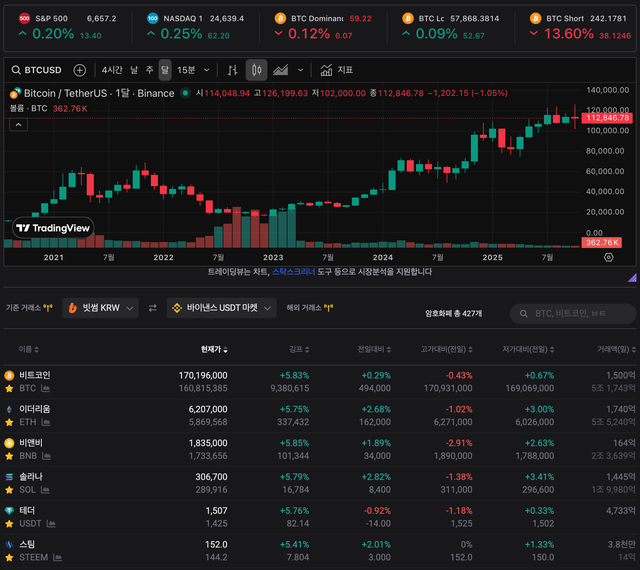Click the BTC Dominance ticker icon
Viewport: 640px width, 570px height.
pos(280,18)
